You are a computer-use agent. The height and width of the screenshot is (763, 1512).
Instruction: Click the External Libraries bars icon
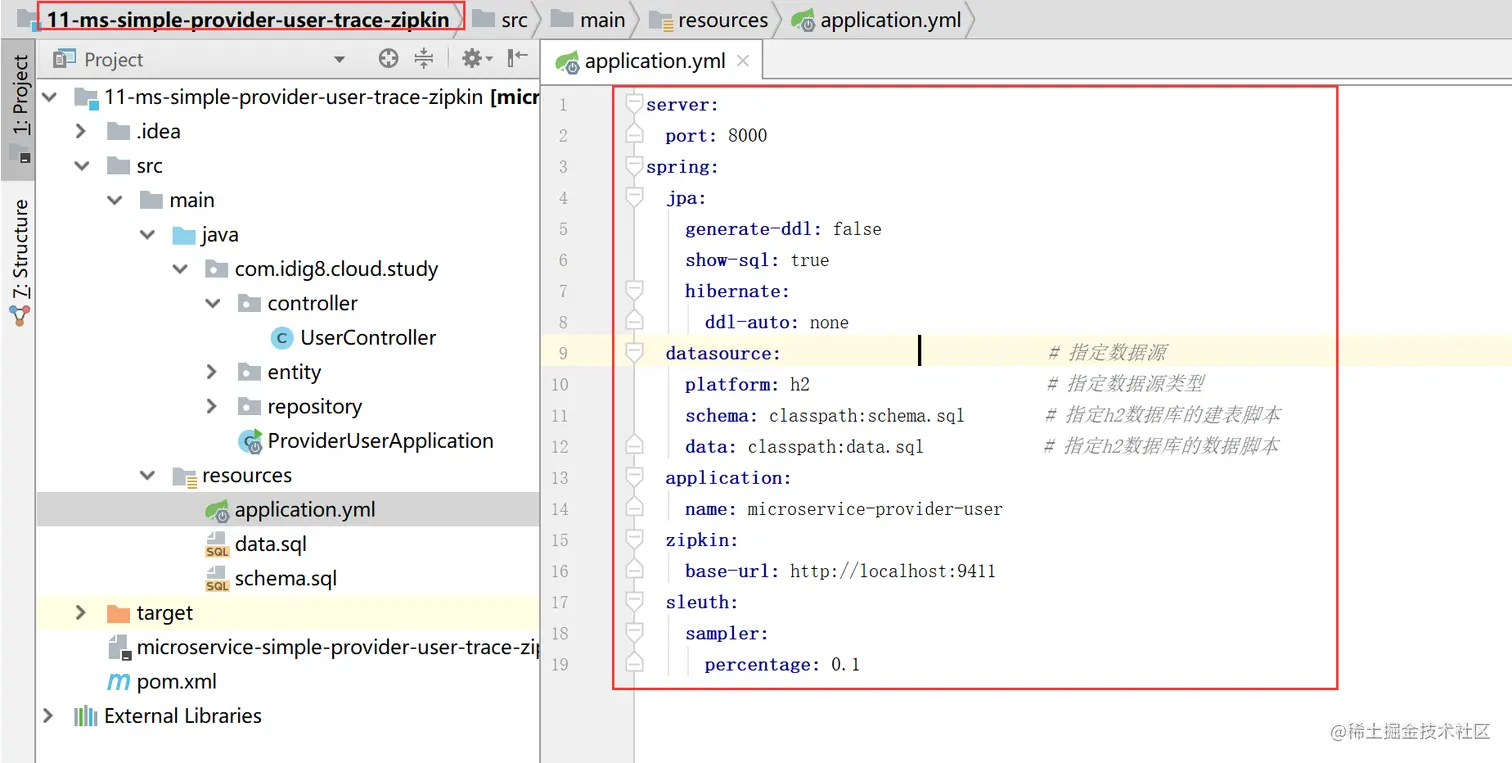[x=85, y=716]
